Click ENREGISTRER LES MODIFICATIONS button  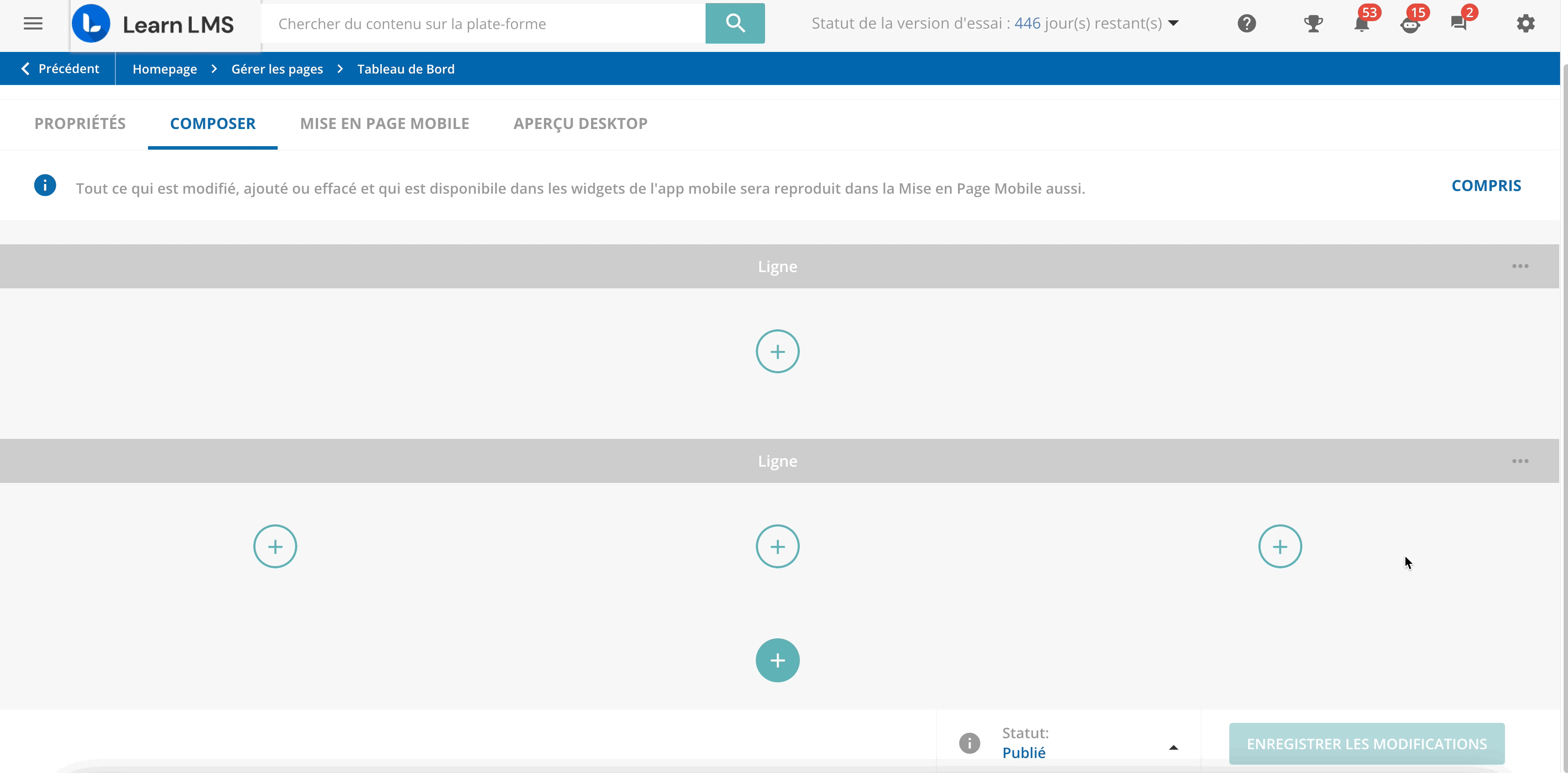tap(1367, 743)
